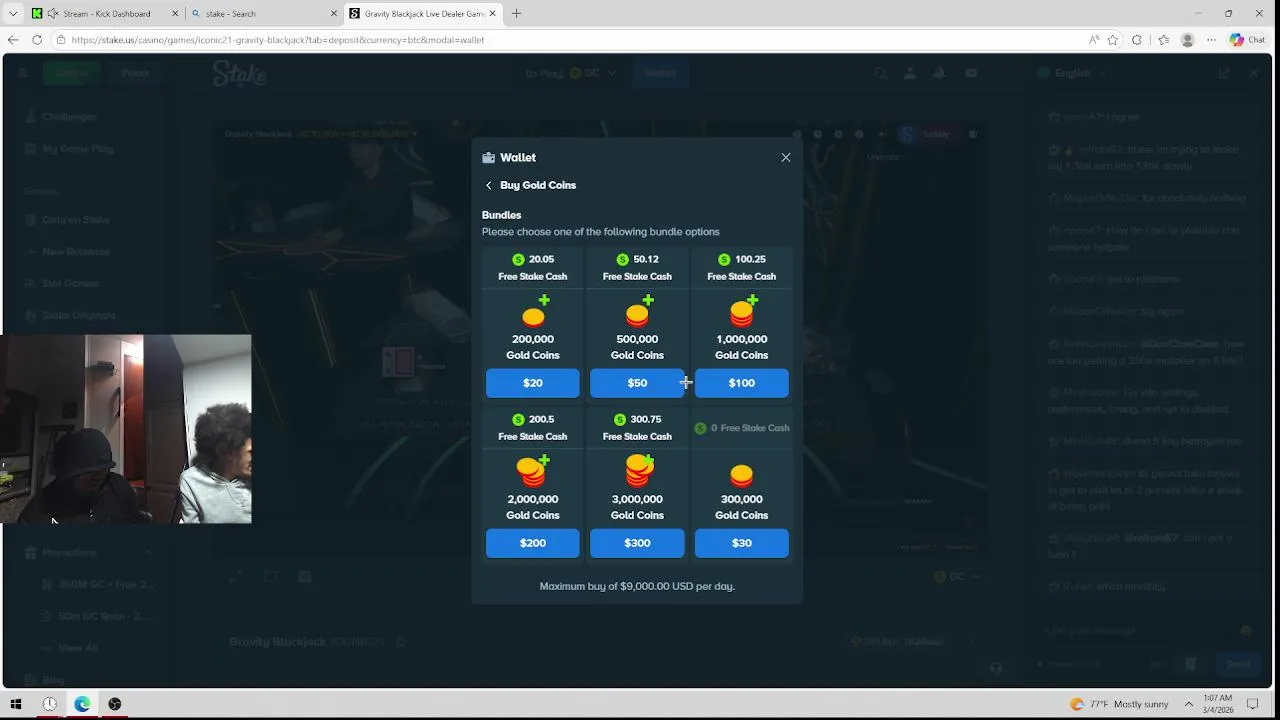Show hidden system tray icons

[x=1189, y=704]
